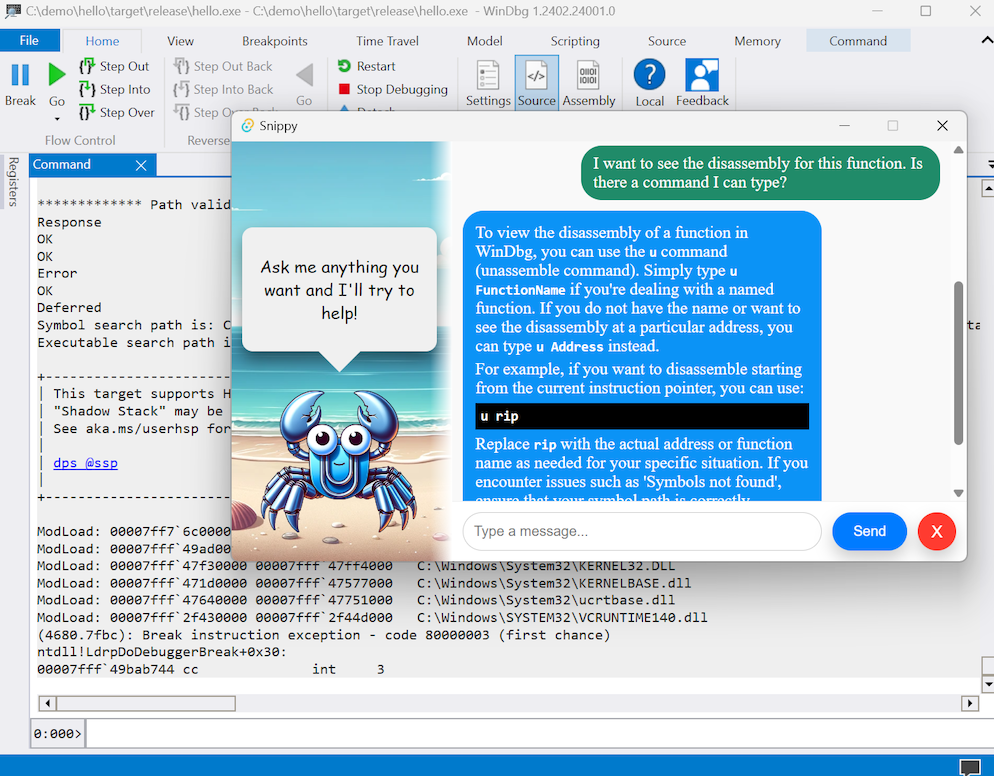The height and width of the screenshot is (776, 994).
Task: Click Step Out Back button
Action: pos(223,66)
